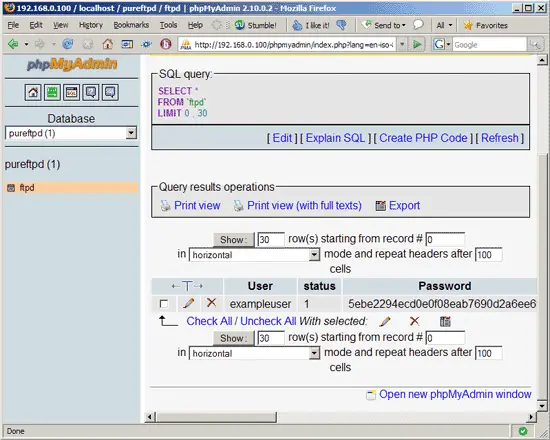Click the upper rows count field showing 30
The width and height of the screenshot is (550, 440).
tap(271, 240)
